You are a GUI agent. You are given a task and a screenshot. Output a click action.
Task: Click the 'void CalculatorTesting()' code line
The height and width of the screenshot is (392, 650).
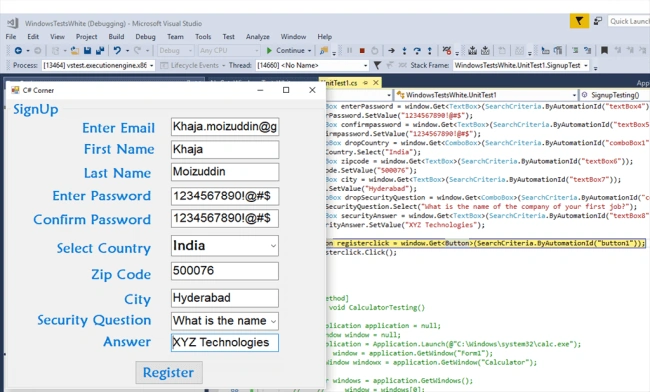pos(377,307)
